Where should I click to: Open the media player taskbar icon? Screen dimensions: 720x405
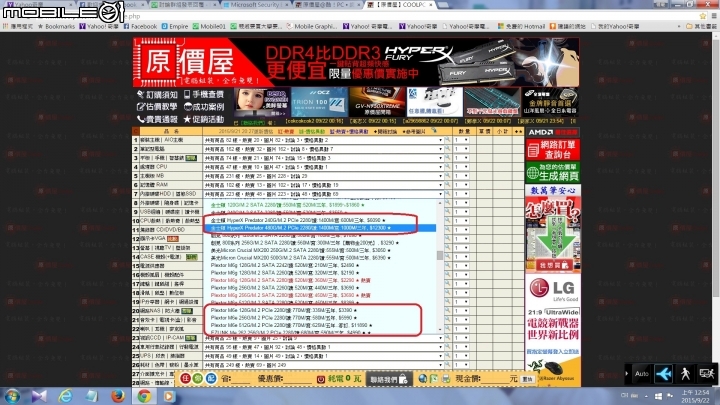coord(169,396)
